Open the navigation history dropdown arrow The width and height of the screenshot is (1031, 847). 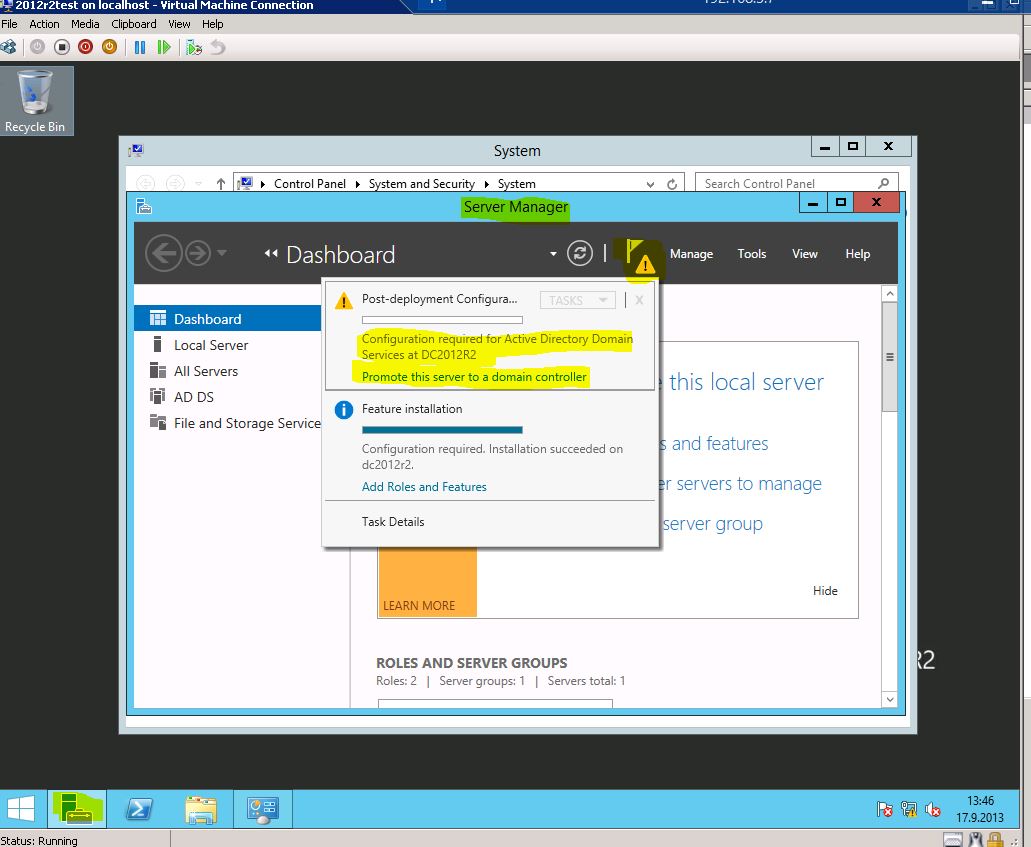(222, 253)
